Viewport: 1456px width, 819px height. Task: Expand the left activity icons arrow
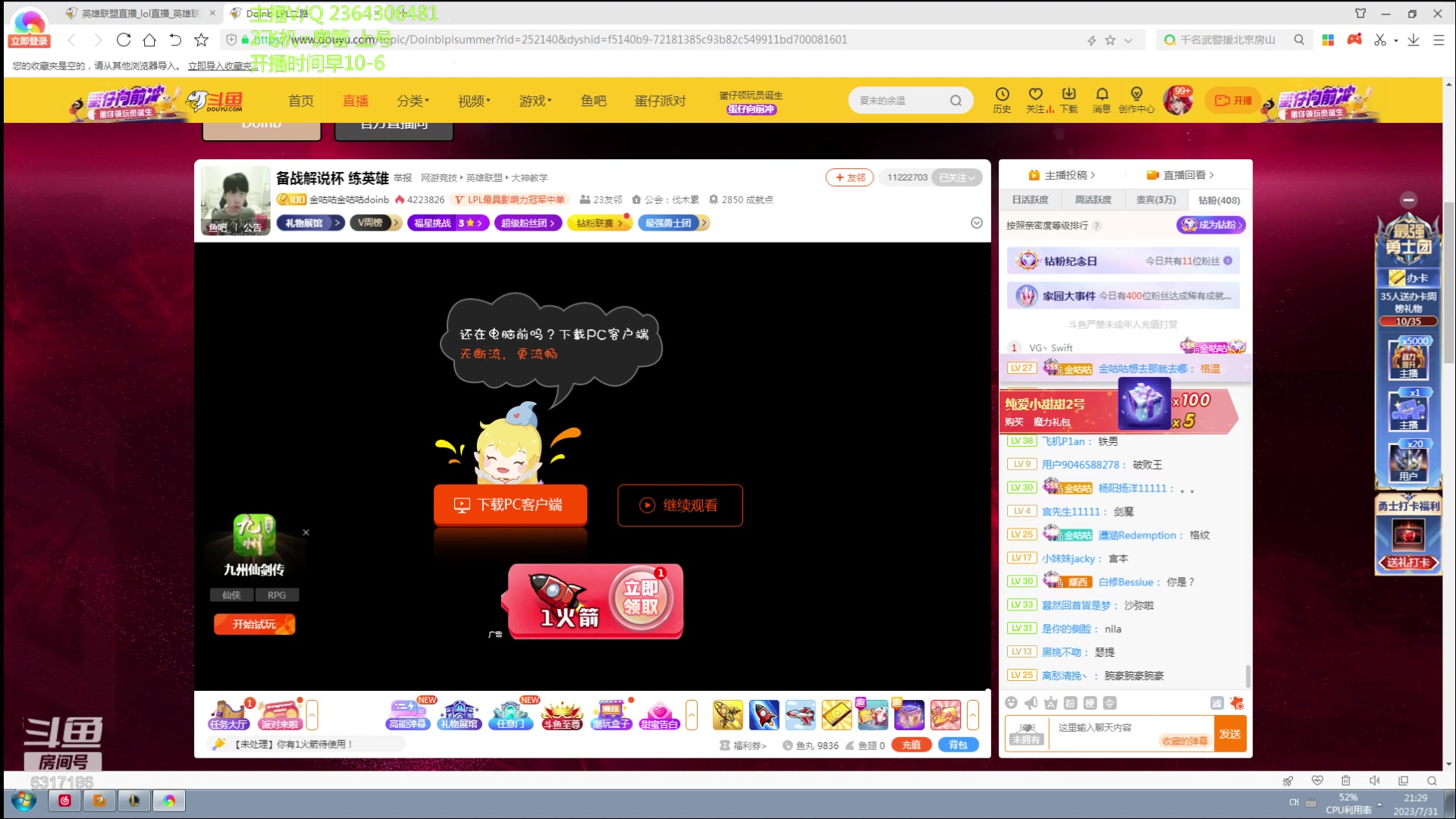coord(312,714)
